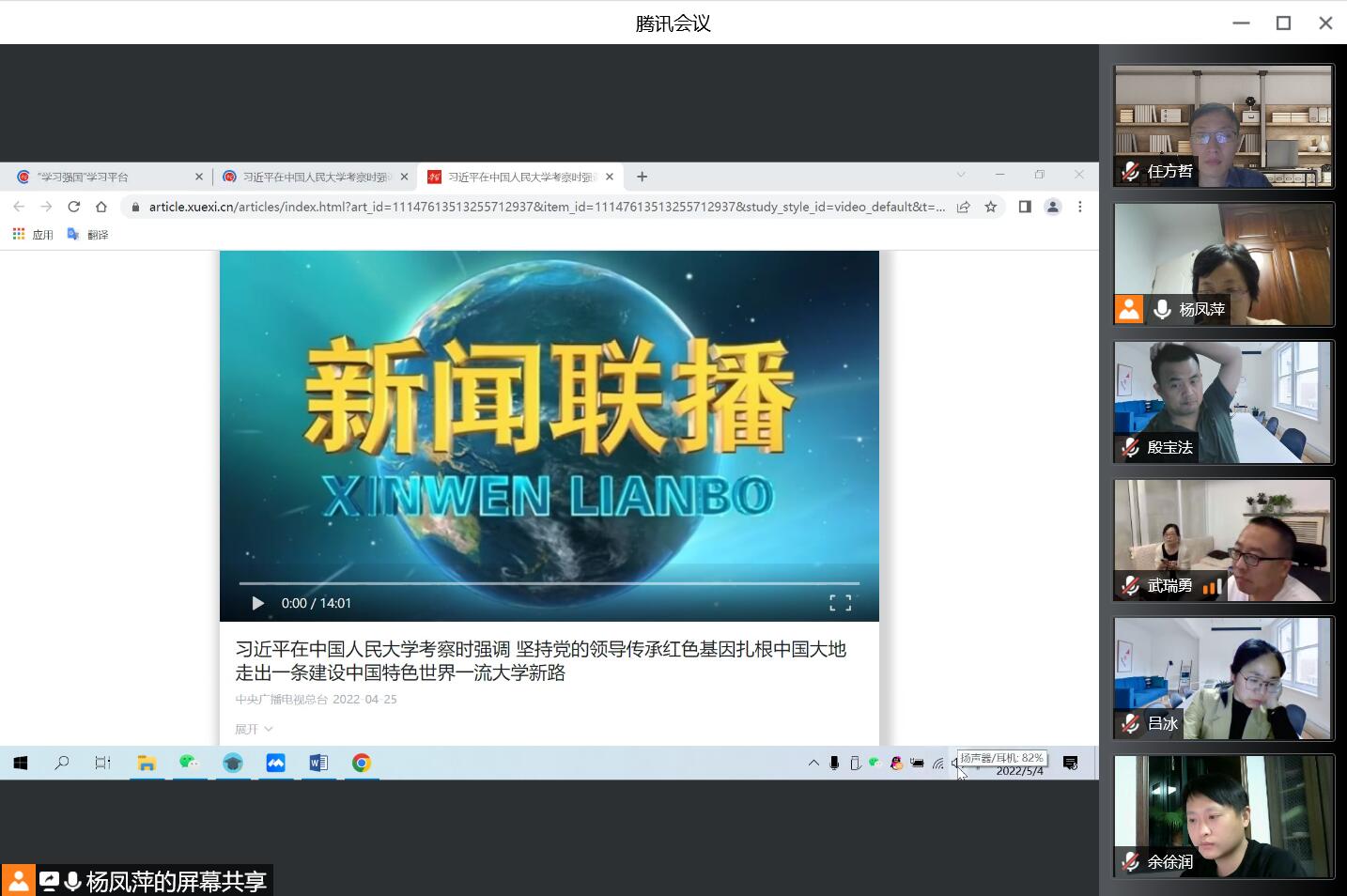Image resolution: width=1347 pixels, height=896 pixels.
Task: Open the 应用 apps shortcut
Action: [33, 235]
